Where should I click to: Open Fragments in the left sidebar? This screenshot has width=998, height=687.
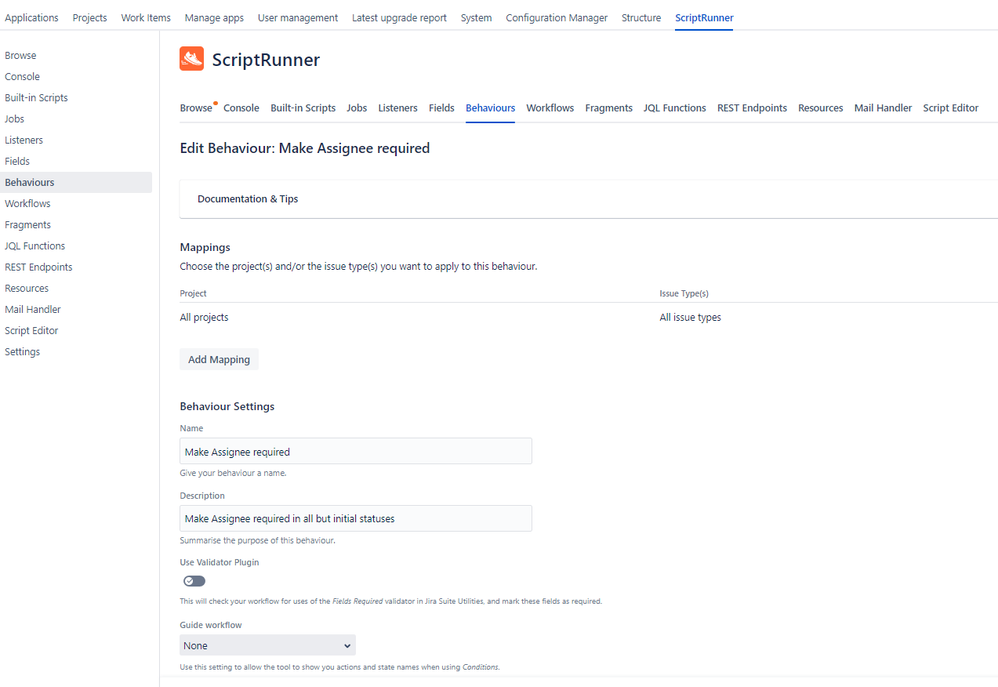click(27, 225)
